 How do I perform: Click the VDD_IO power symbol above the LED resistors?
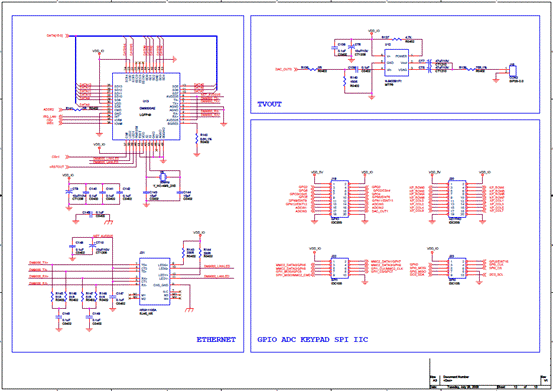click(199, 233)
